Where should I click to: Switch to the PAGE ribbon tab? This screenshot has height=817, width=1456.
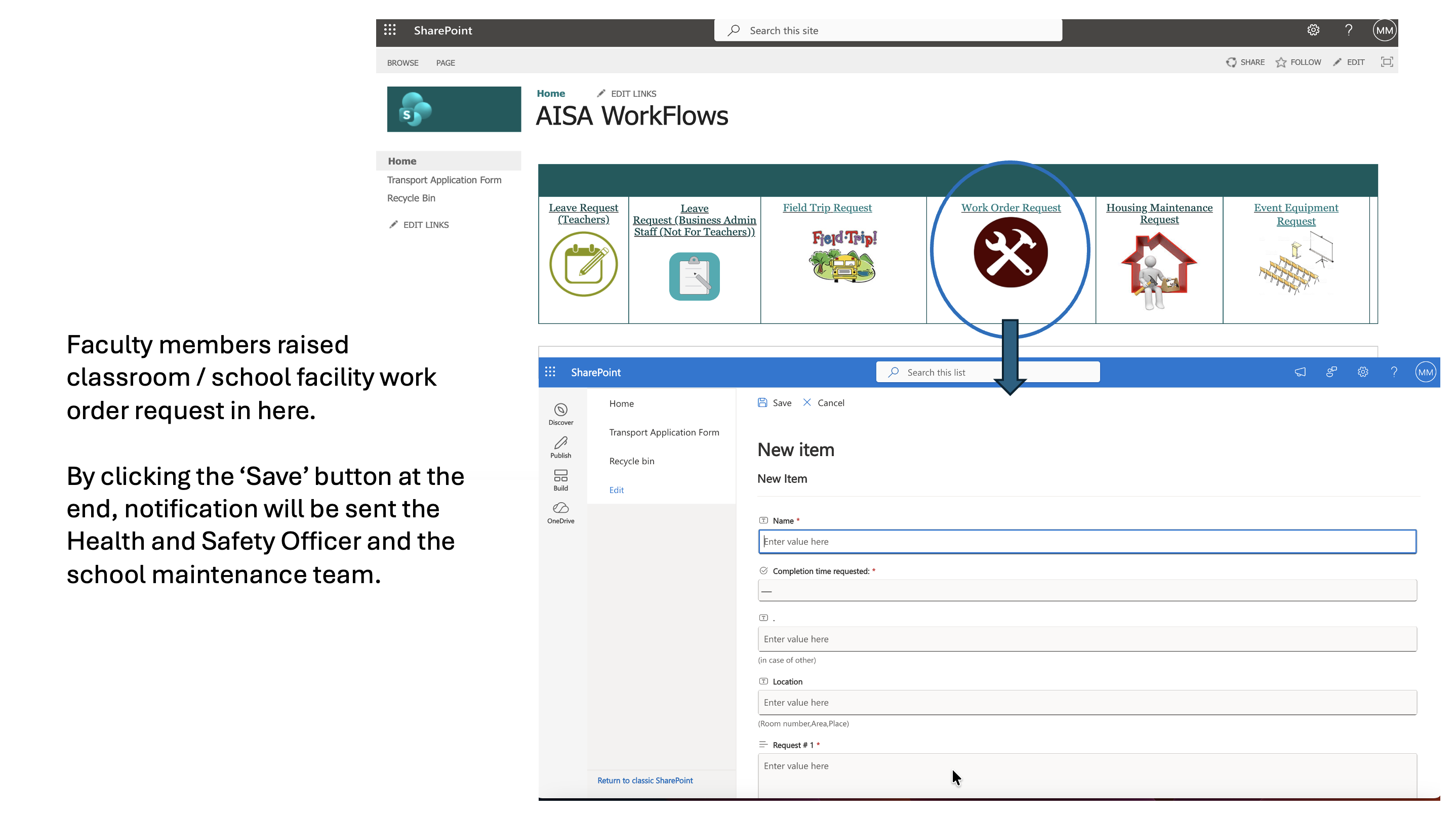tap(446, 63)
